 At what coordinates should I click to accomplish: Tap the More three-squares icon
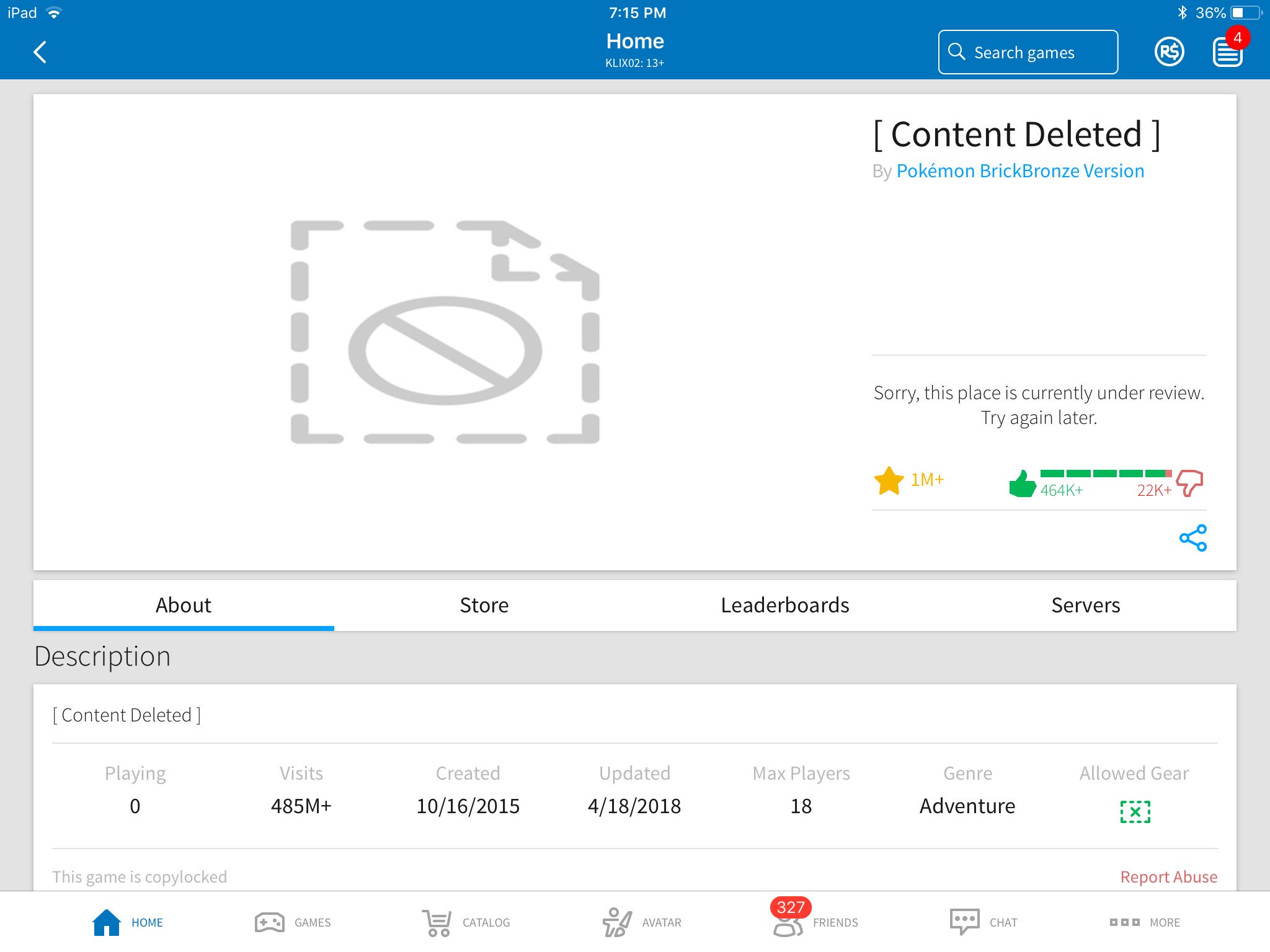click(1124, 922)
